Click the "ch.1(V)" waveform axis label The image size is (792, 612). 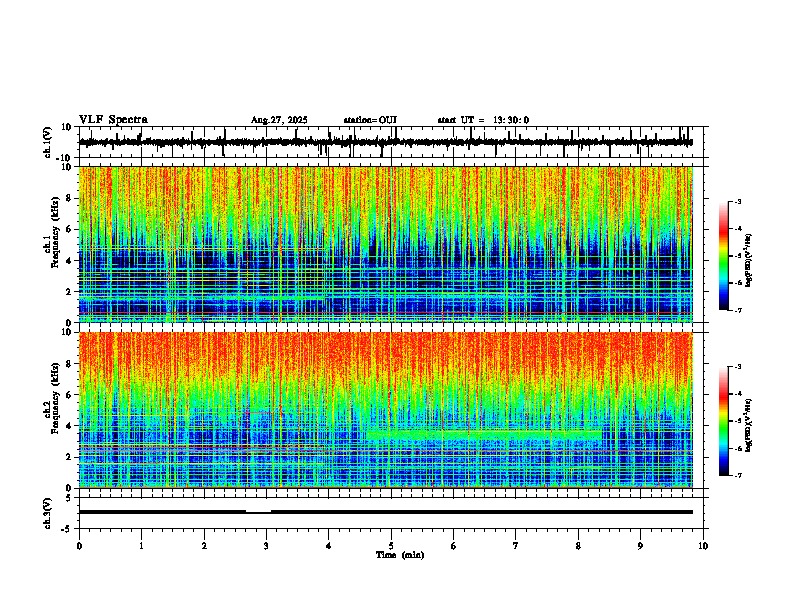tap(48, 142)
